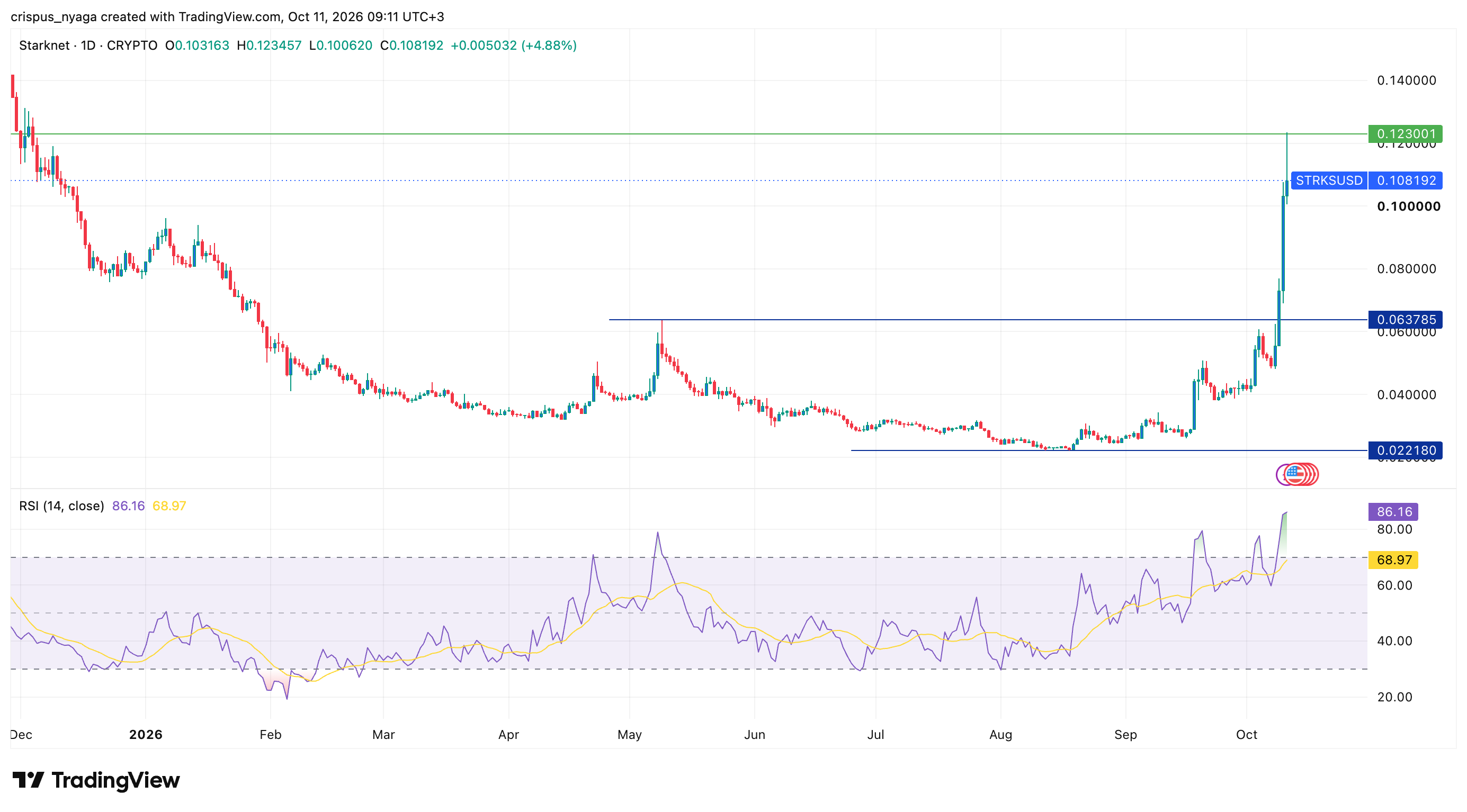Click the high value H0.123457
The image size is (1467, 812).
click(269, 46)
